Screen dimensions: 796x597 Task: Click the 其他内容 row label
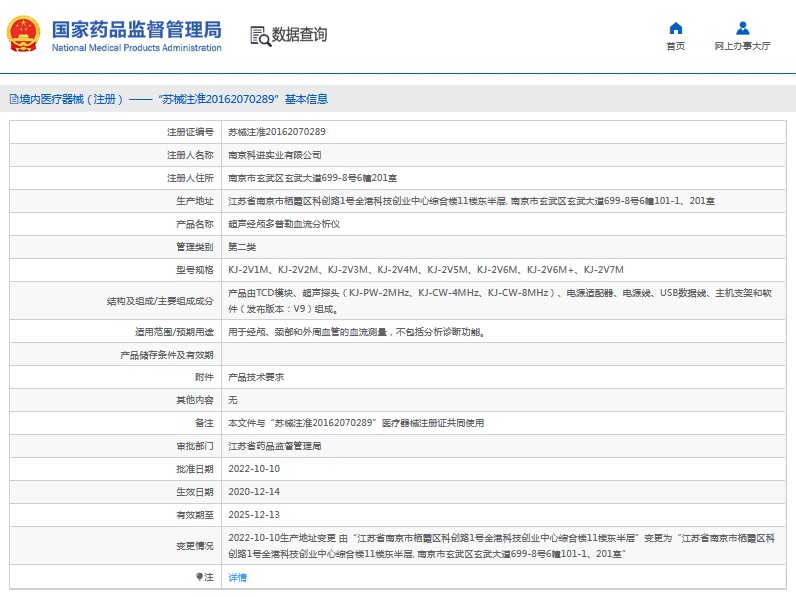coord(195,400)
